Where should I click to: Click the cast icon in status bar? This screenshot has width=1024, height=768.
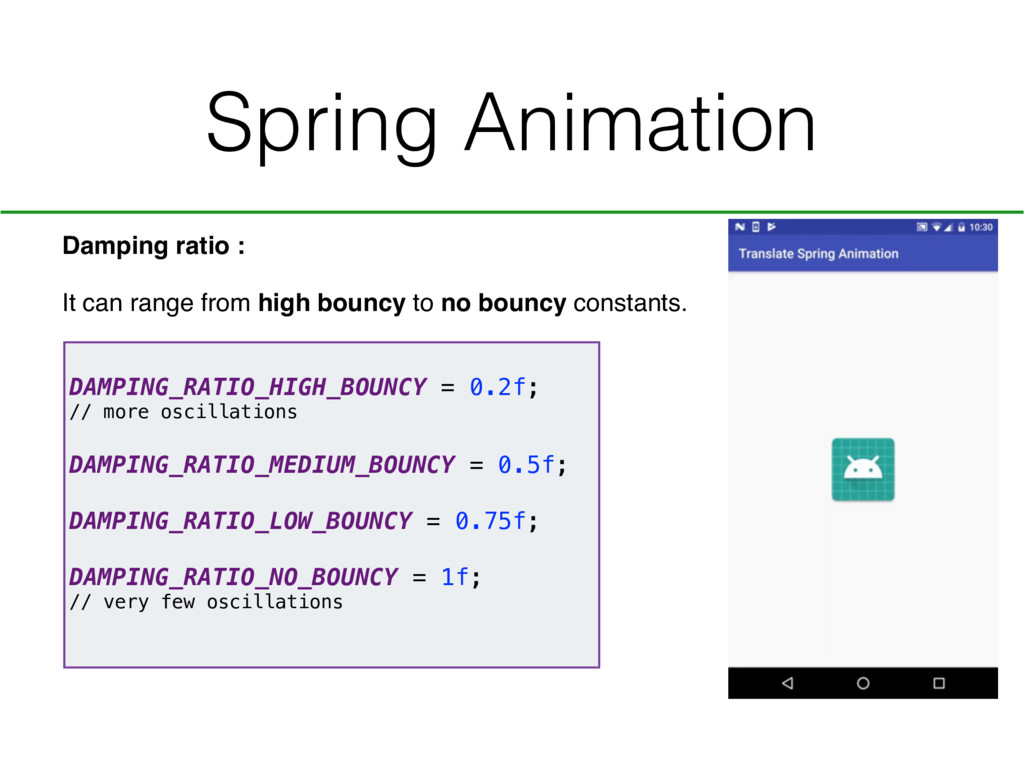921,227
